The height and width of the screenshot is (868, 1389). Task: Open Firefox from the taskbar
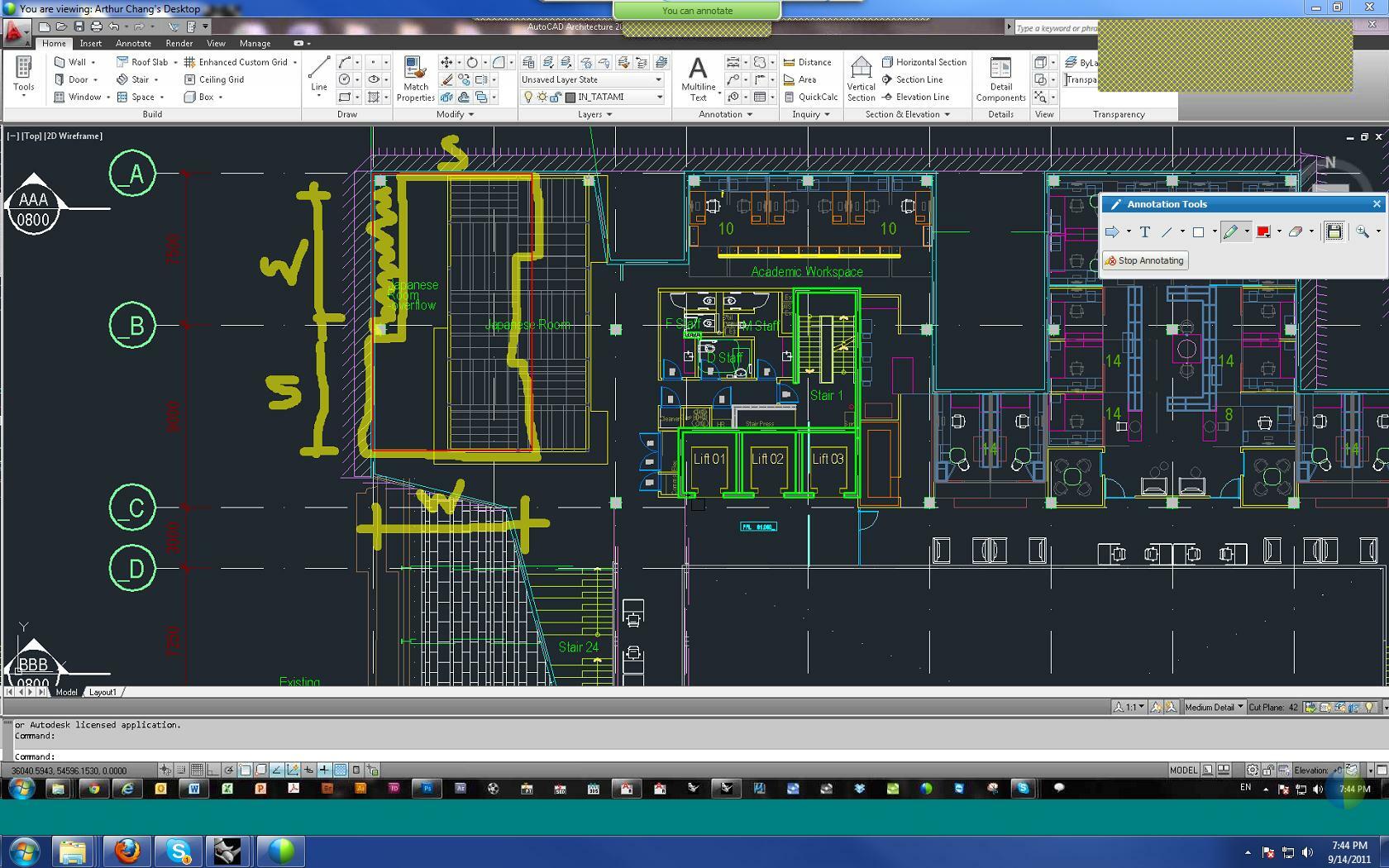pos(126,851)
